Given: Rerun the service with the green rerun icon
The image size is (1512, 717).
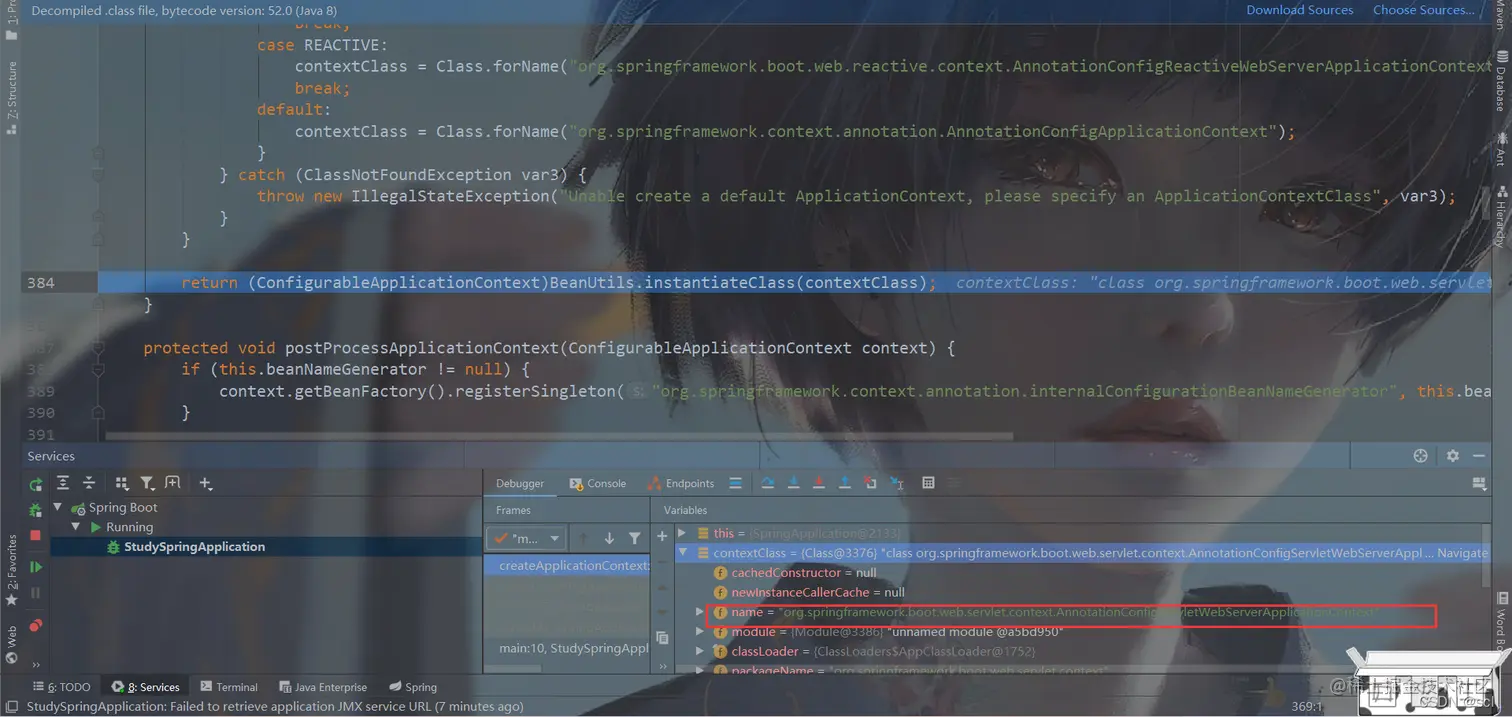Looking at the screenshot, I should pos(36,484).
